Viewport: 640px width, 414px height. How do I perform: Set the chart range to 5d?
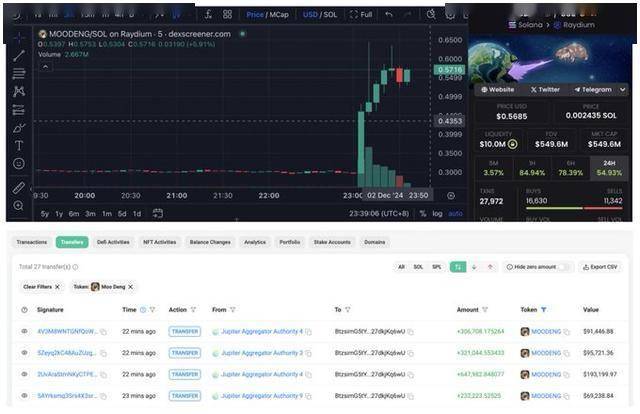coord(122,214)
